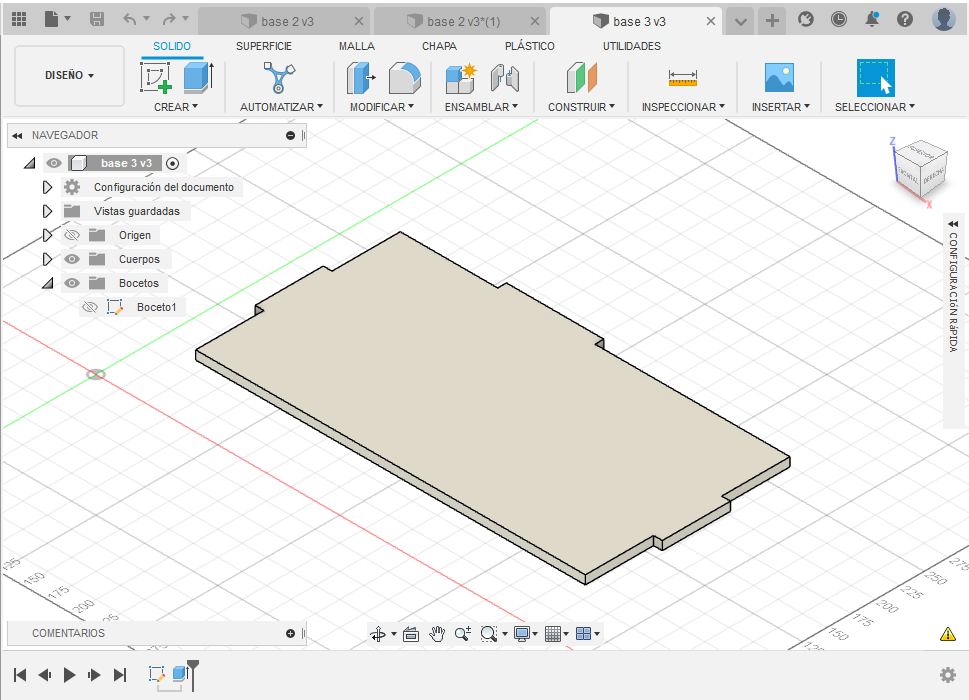
Task: Select the Measure tool
Action: 683,77
